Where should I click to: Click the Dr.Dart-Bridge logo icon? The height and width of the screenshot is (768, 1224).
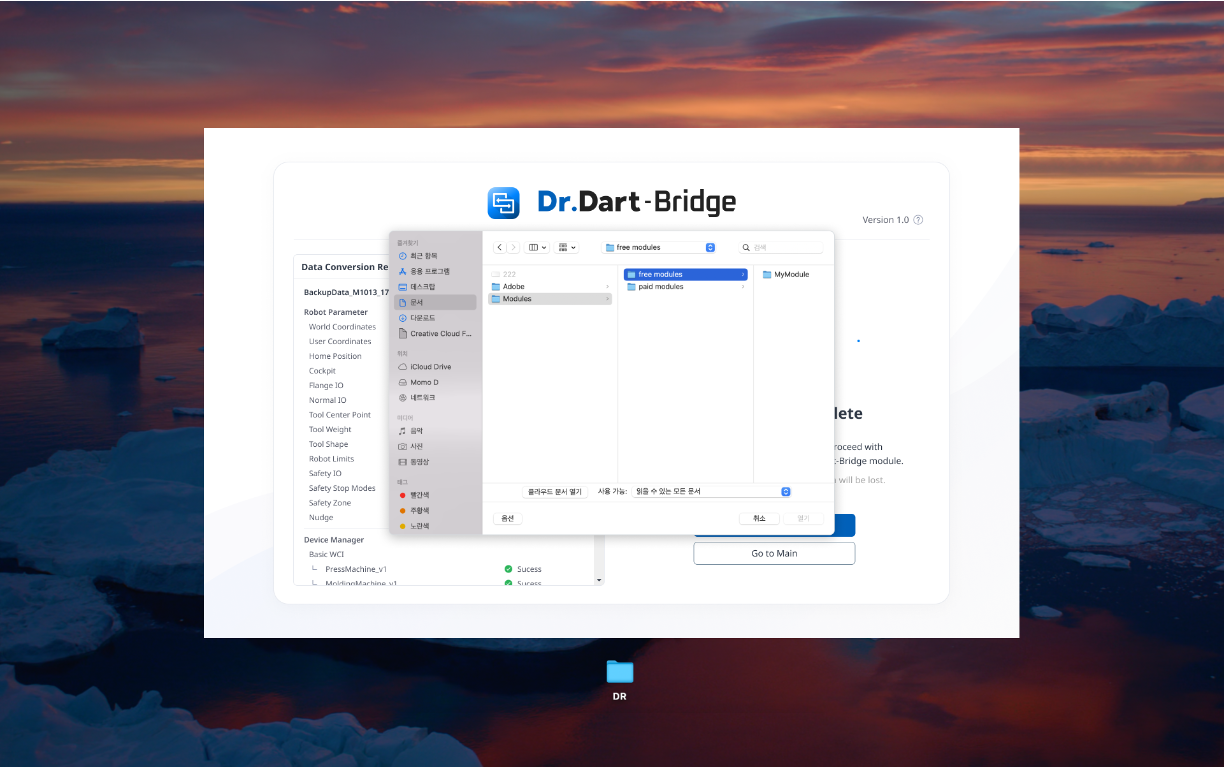click(x=503, y=203)
